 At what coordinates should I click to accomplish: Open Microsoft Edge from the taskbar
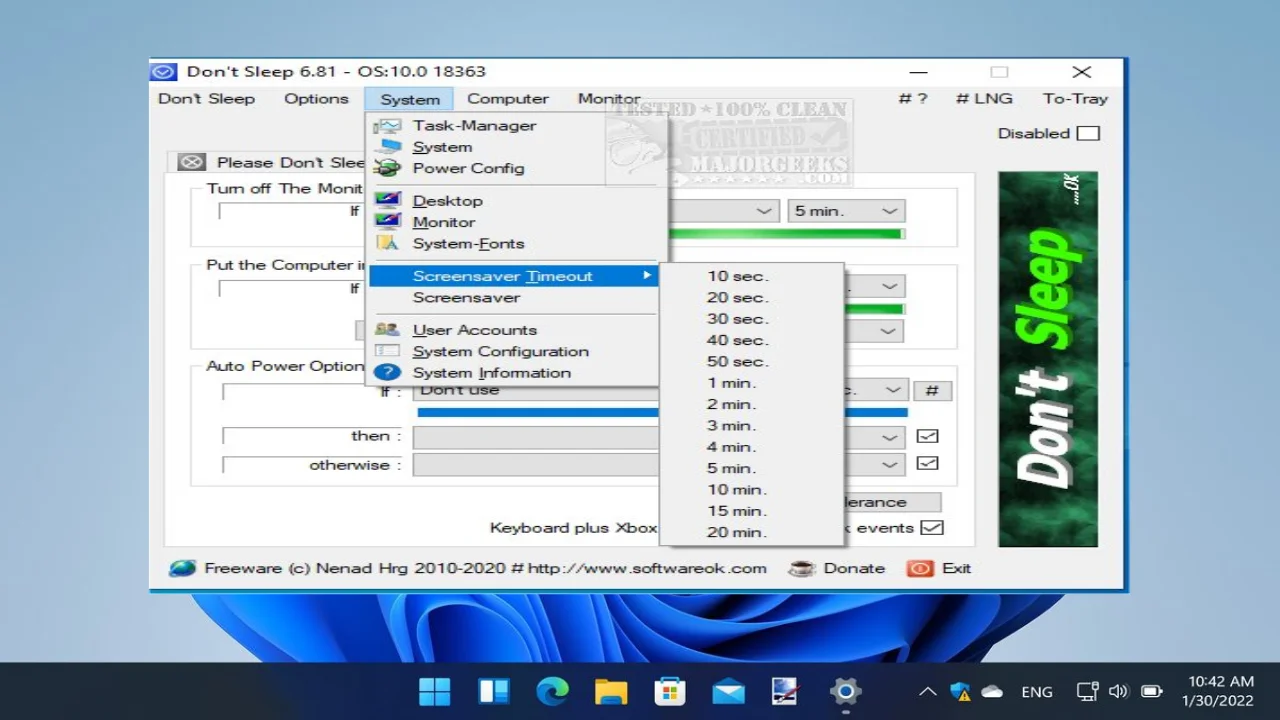click(x=552, y=691)
